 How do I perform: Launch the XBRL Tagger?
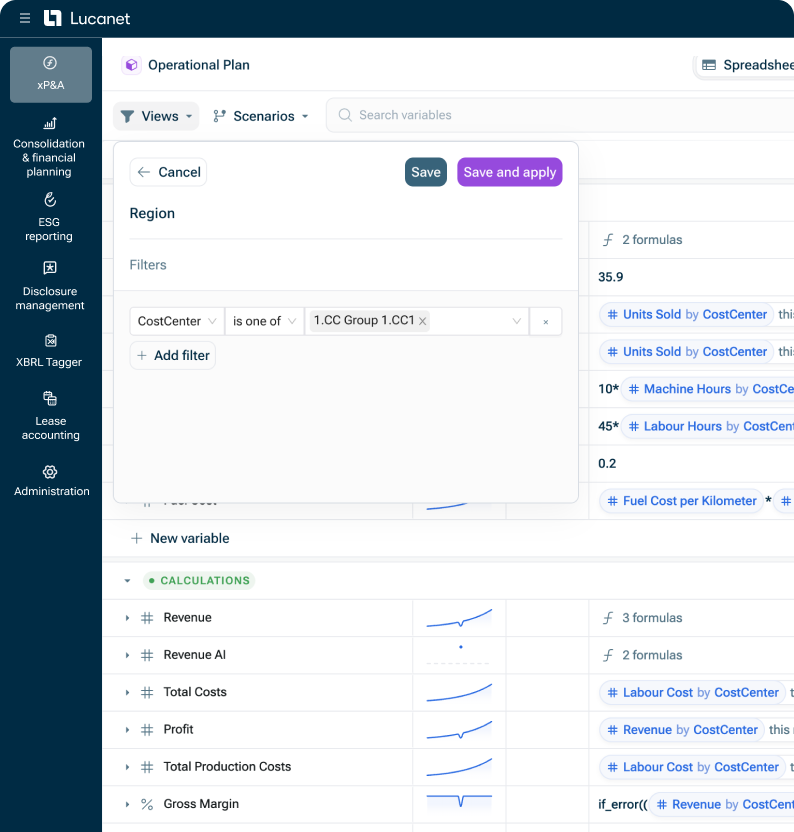[50, 350]
